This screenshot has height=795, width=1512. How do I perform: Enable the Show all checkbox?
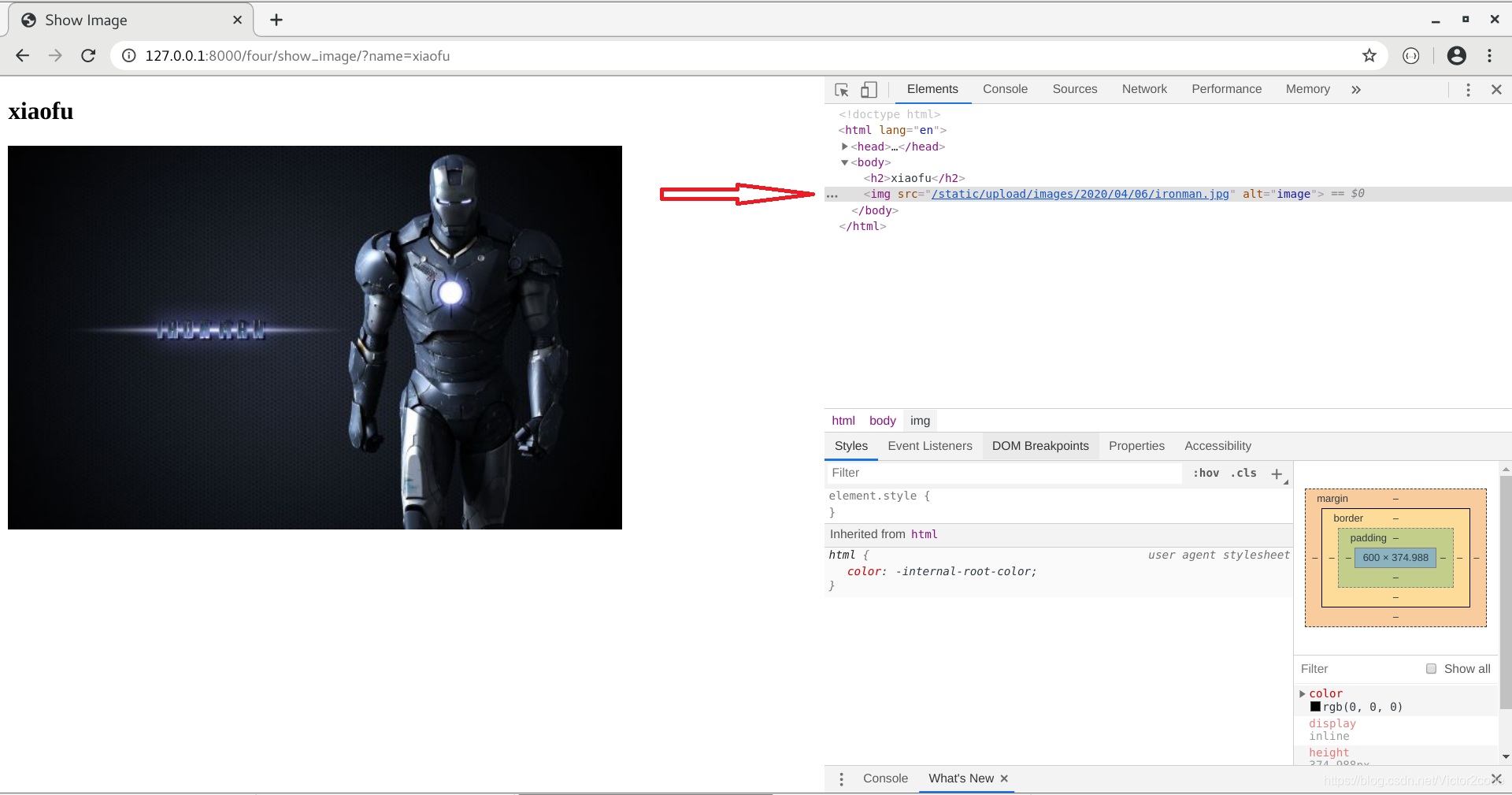tap(1431, 669)
